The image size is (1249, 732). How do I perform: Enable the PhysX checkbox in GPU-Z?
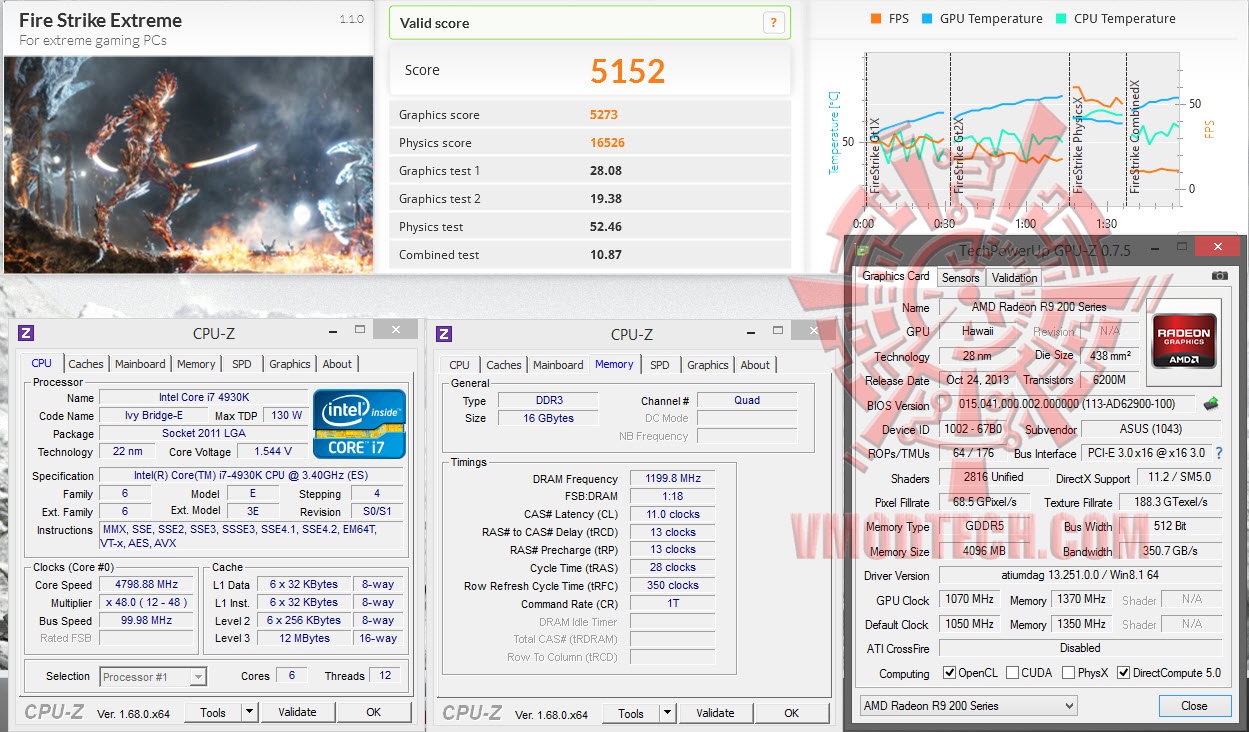[x=1068, y=673]
